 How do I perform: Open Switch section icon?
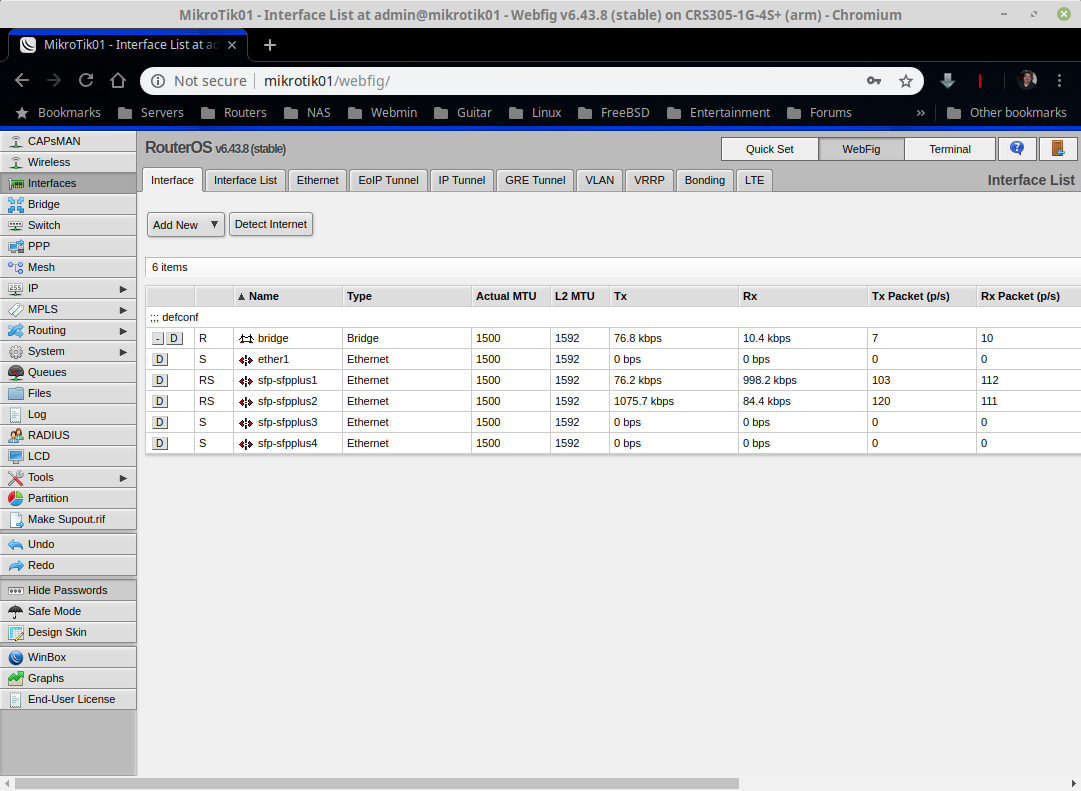[x=15, y=226]
